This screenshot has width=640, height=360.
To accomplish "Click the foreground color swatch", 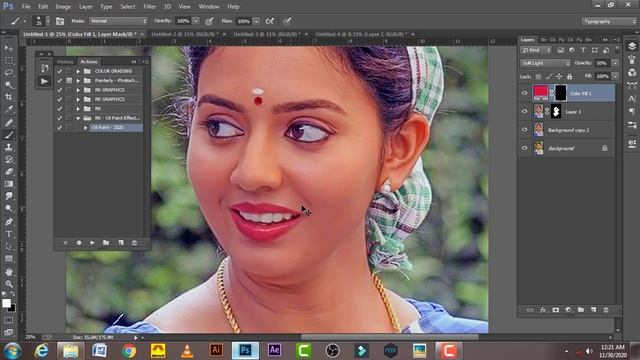I will coord(6,303).
